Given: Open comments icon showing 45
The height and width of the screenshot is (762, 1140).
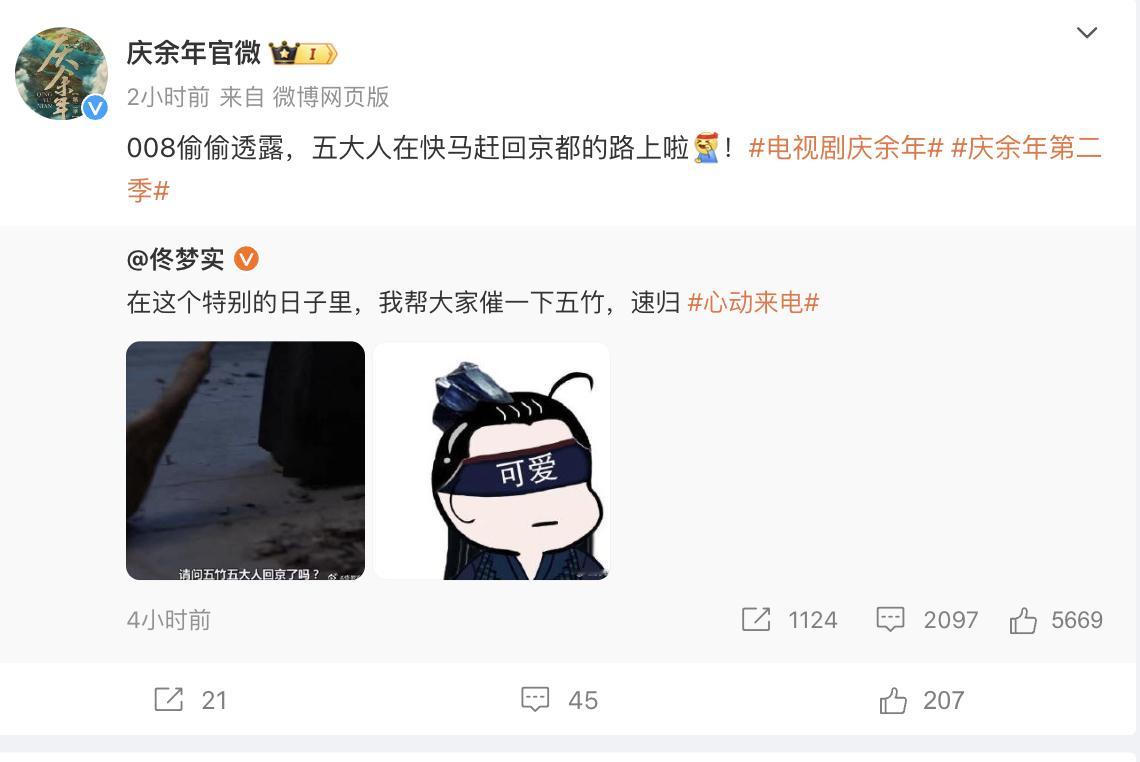Looking at the screenshot, I should click(x=535, y=699).
